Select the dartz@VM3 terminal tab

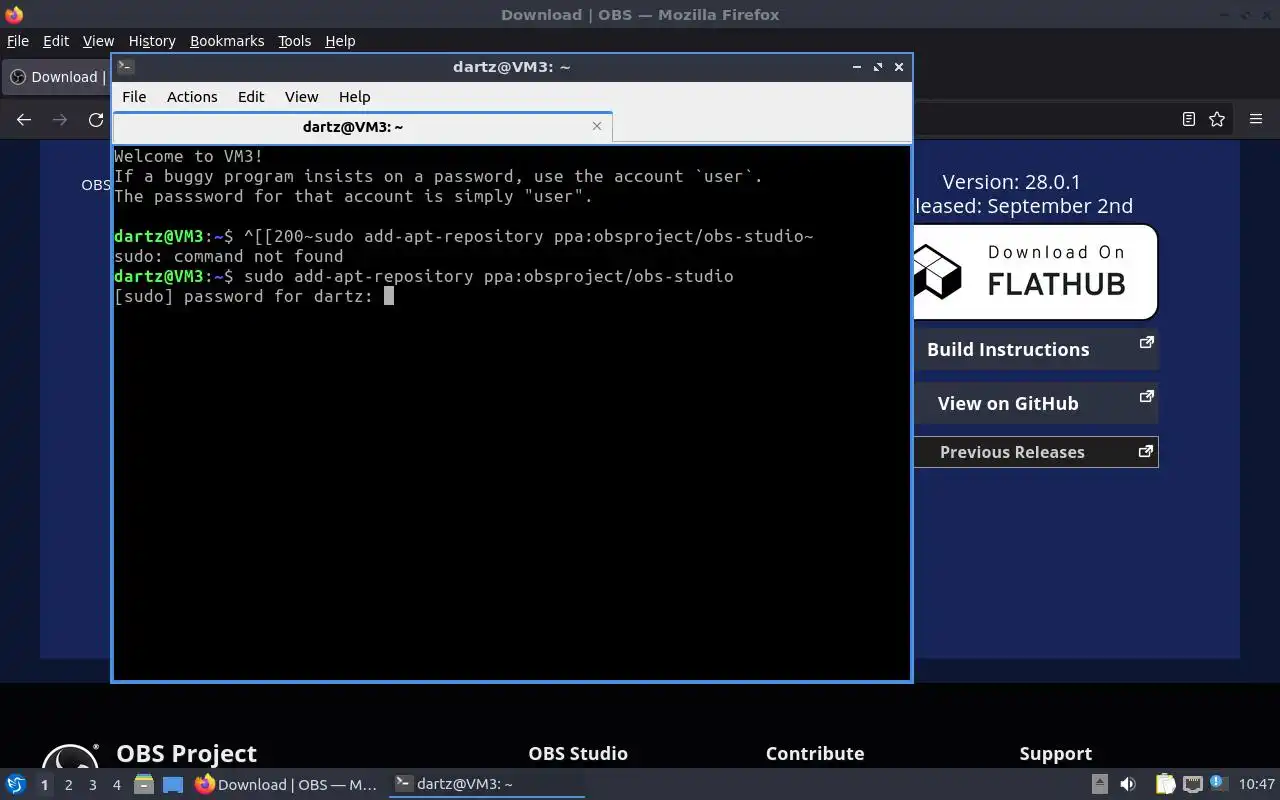pos(362,127)
